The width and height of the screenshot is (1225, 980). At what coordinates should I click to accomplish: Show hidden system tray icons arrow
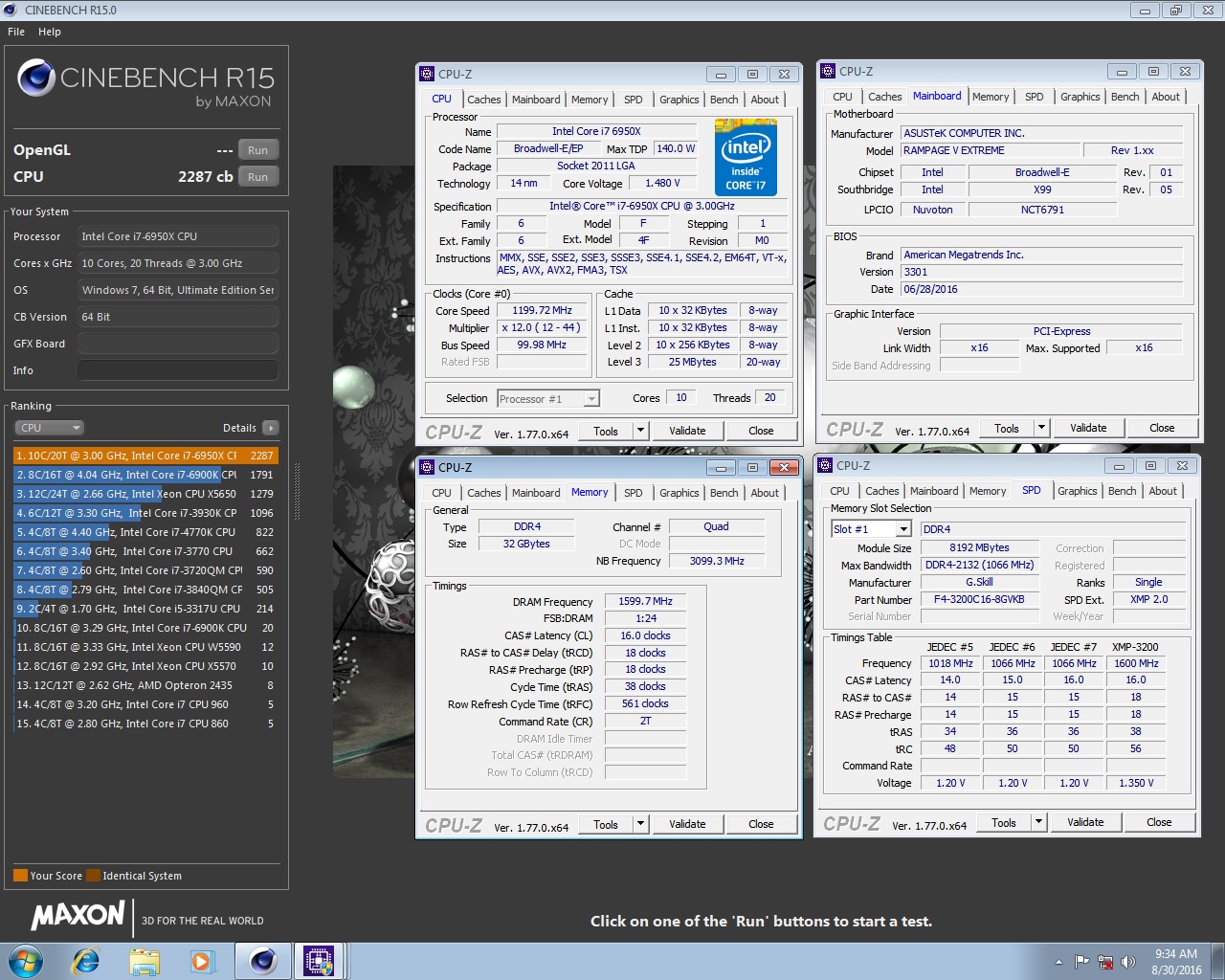[x=1058, y=962]
